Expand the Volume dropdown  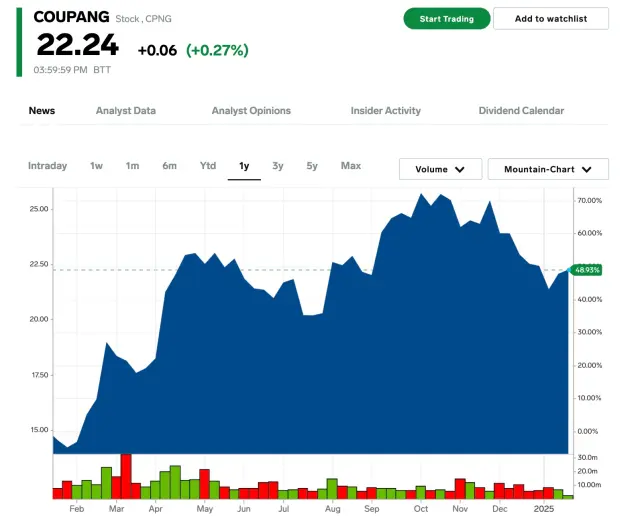(x=440, y=170)
